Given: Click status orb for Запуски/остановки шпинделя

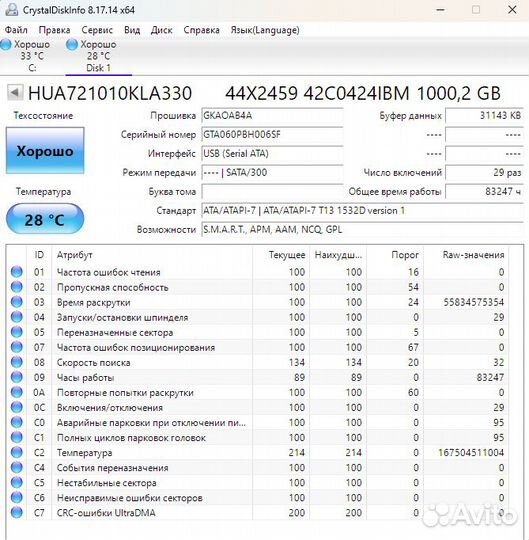Looking at the screenshot, I should click(x=17, y=317).
